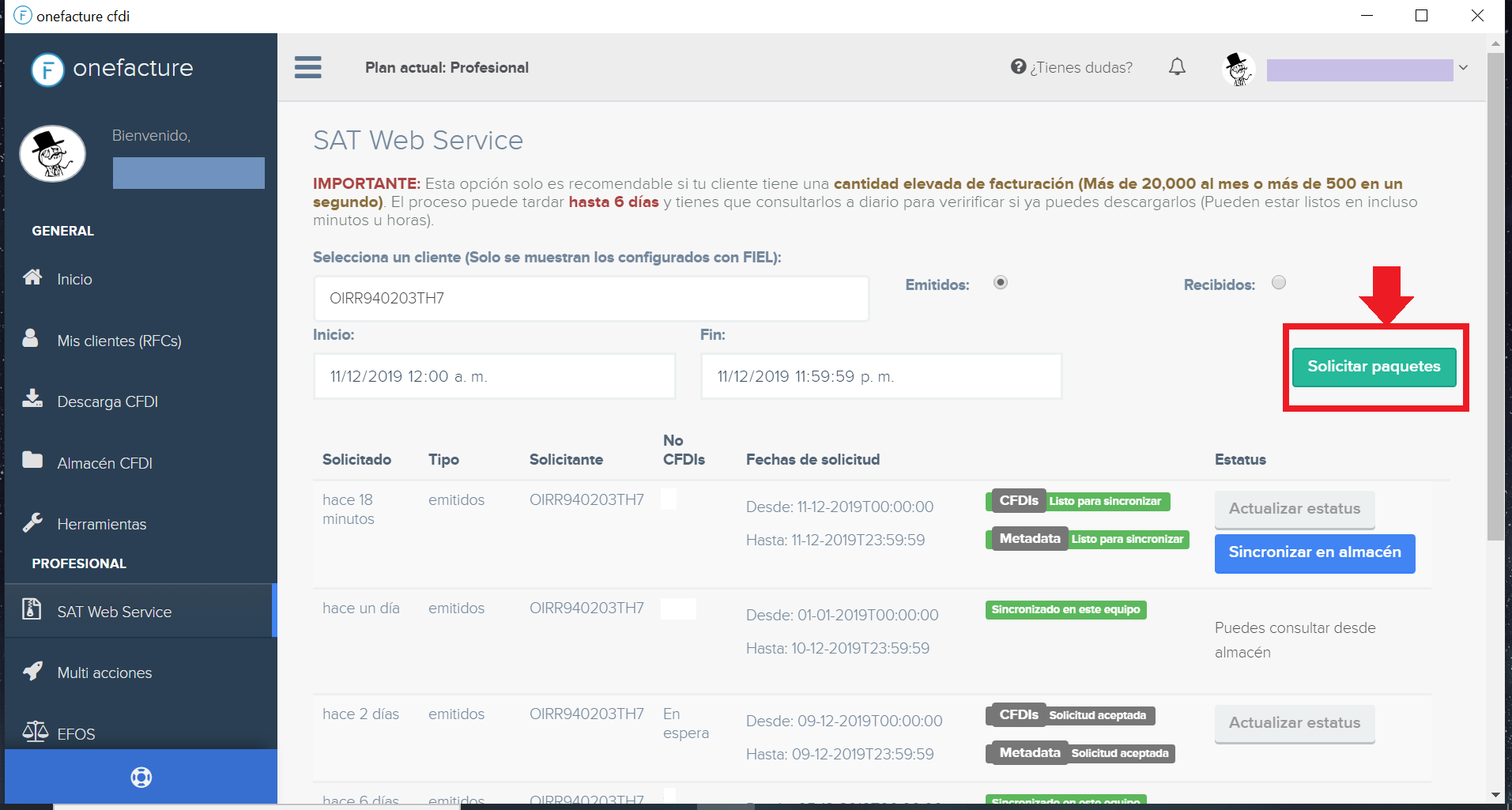Click the notification bell icon
The height and width of the screenshot is (810, 1512).
coord(1177,67)
